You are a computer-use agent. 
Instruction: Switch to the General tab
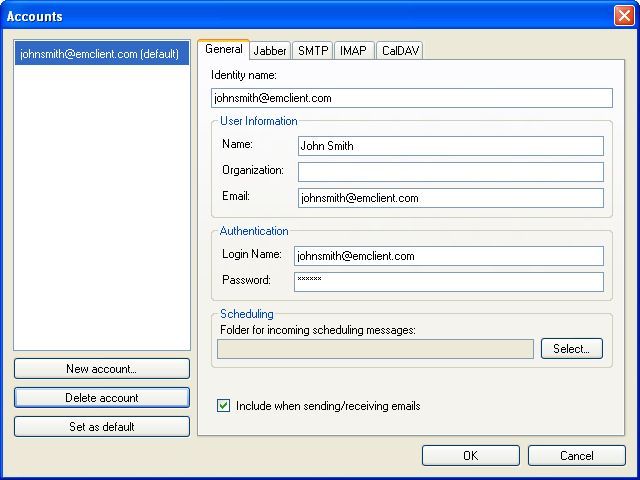click(x=223, y=49)
